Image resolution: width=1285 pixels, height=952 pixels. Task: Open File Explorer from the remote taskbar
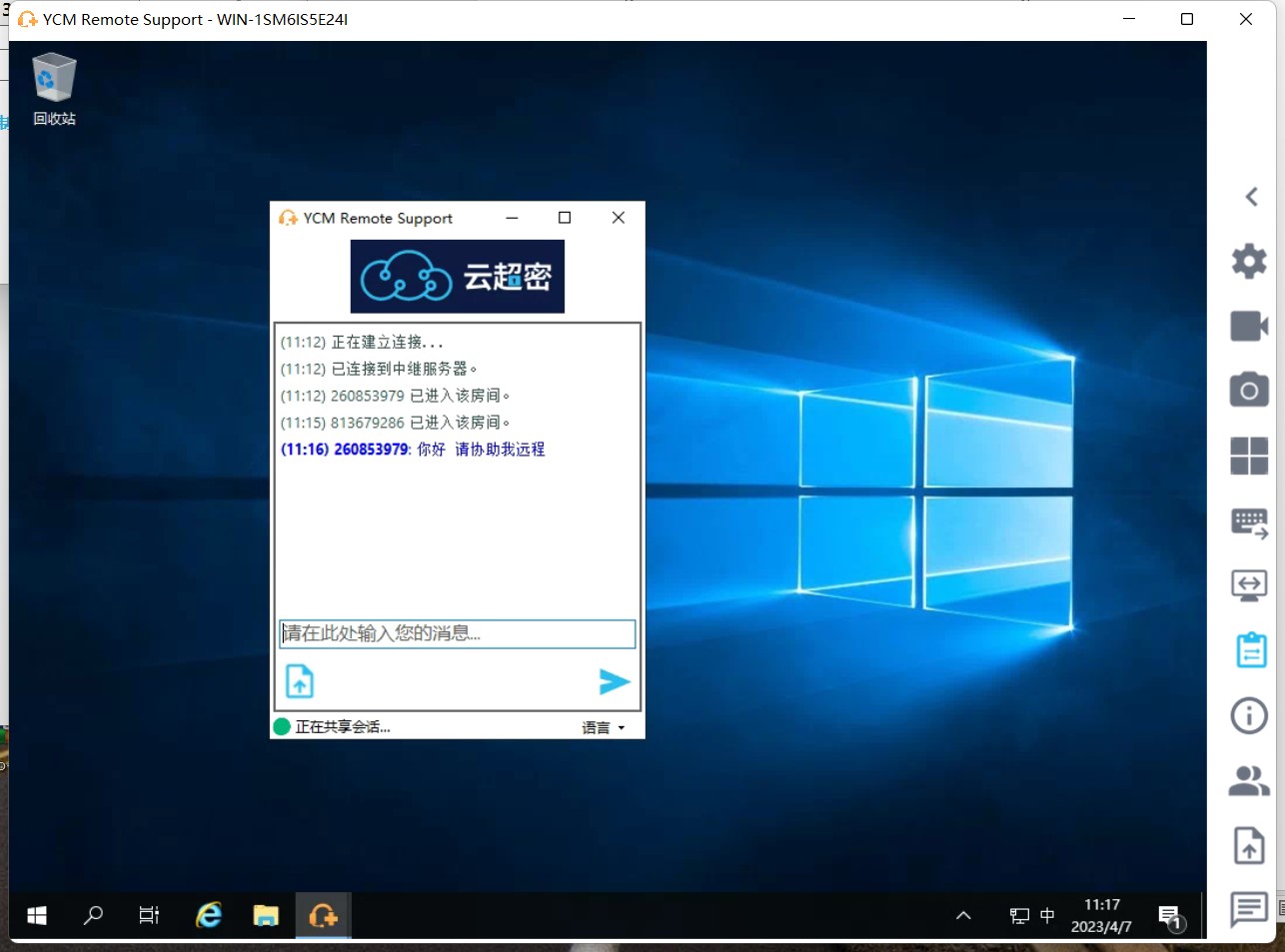(266, 916)
